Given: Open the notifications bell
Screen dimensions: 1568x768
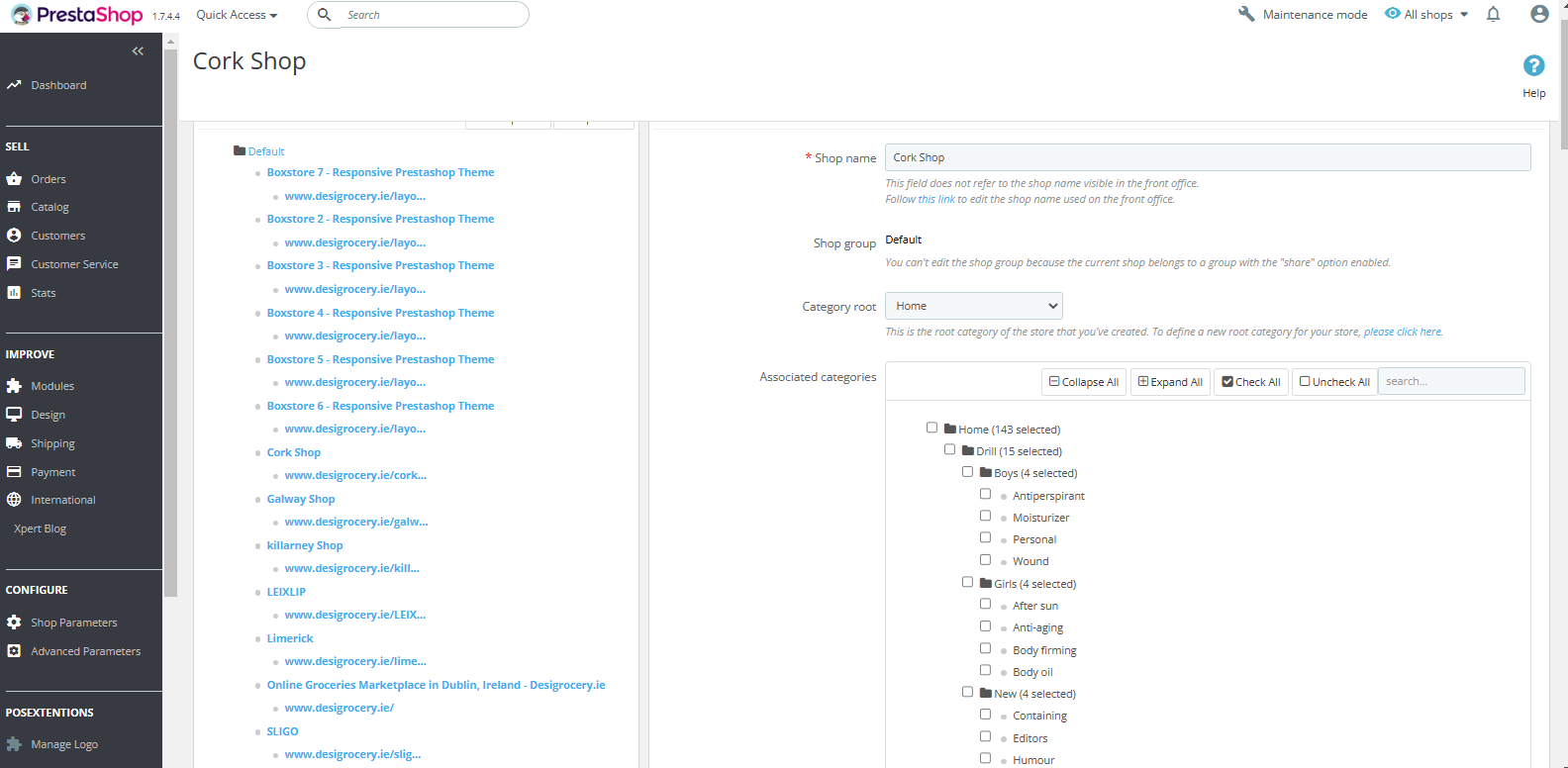Looking at the screenshot, I should point(1494,14).
